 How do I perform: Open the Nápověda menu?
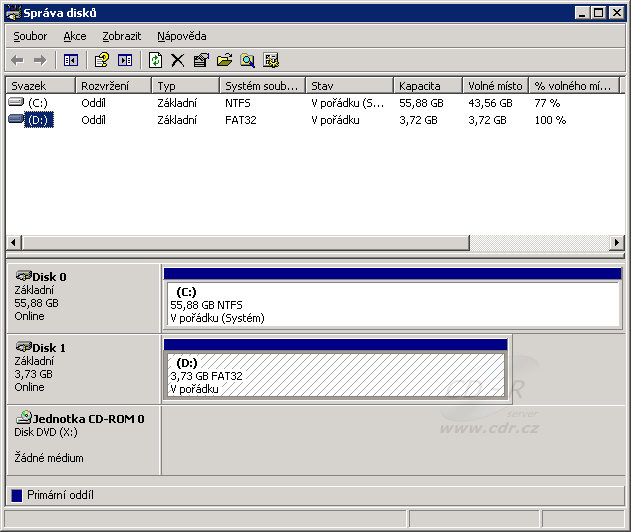pos(181,36)
